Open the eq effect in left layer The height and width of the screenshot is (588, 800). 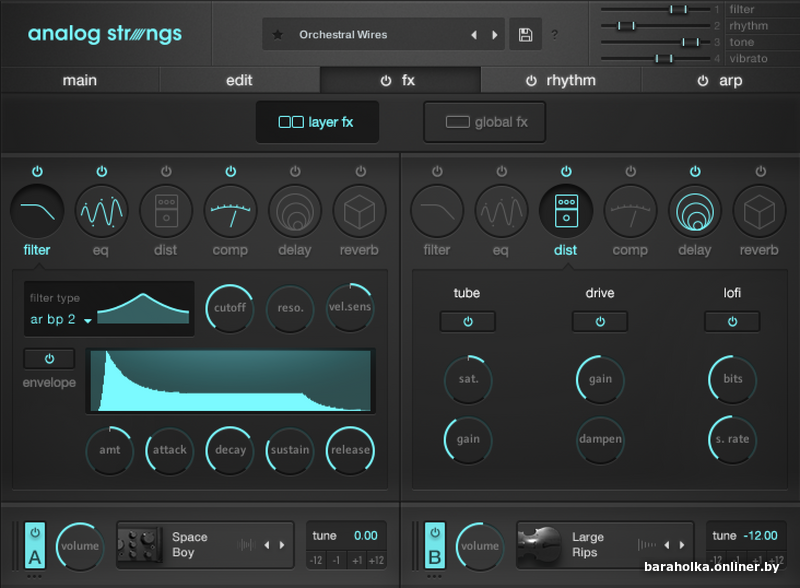point(101,211)
